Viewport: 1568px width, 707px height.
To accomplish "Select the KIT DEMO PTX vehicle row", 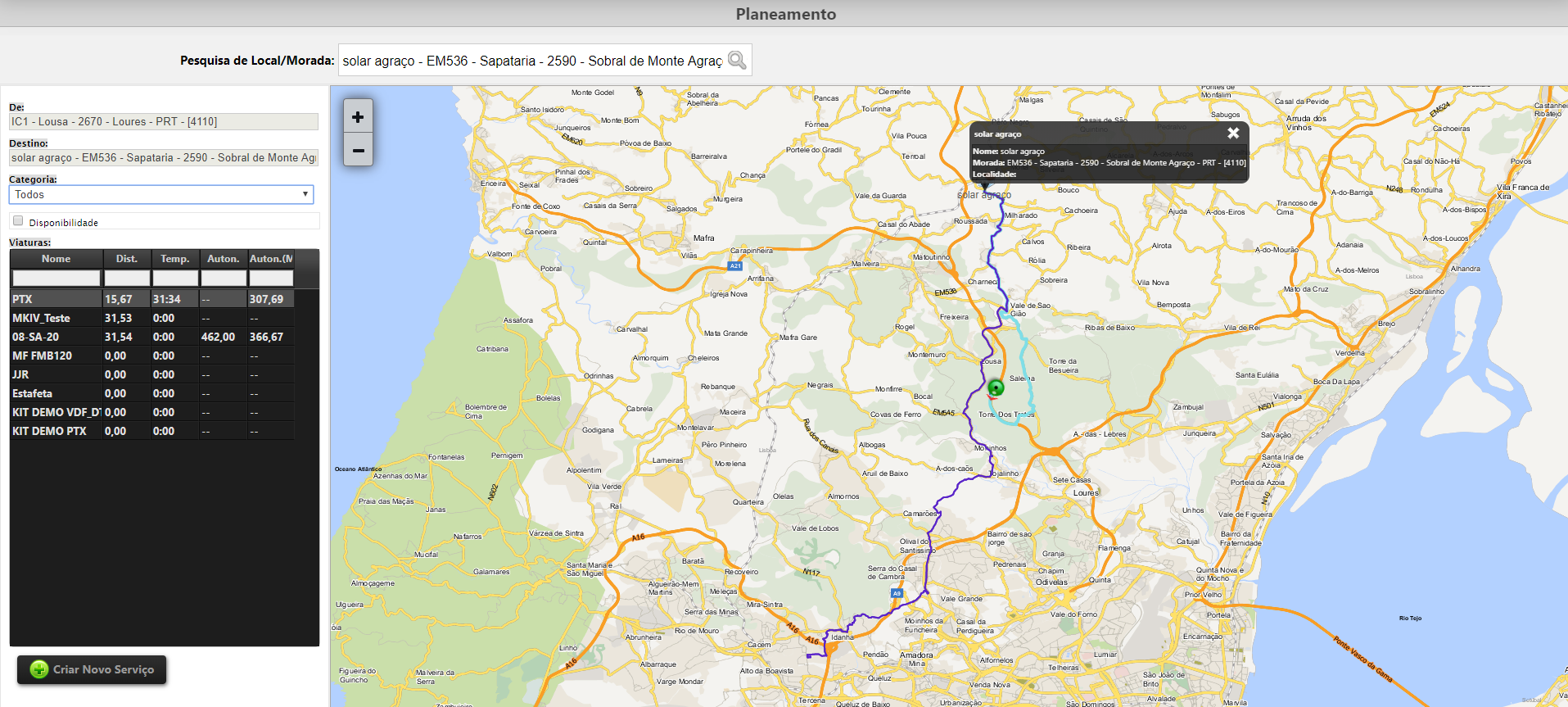I will [152, 431].
